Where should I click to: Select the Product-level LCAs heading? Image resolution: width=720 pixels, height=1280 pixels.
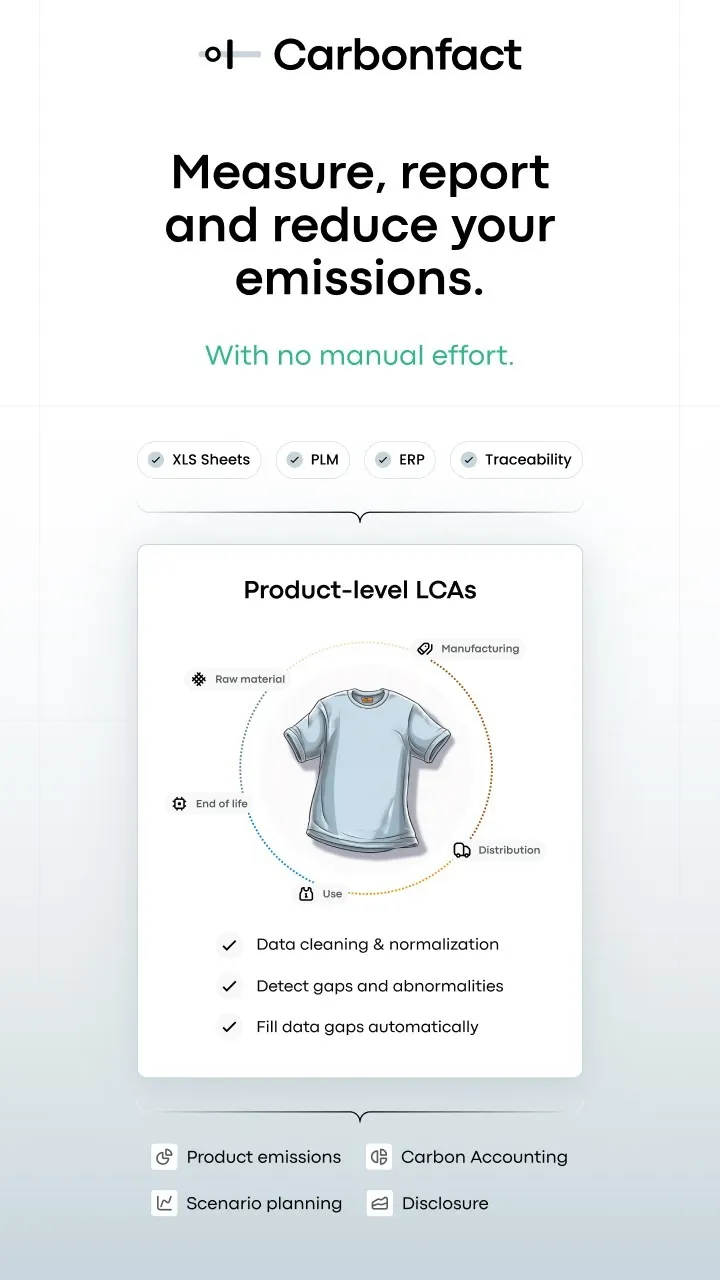pos(360,590)
